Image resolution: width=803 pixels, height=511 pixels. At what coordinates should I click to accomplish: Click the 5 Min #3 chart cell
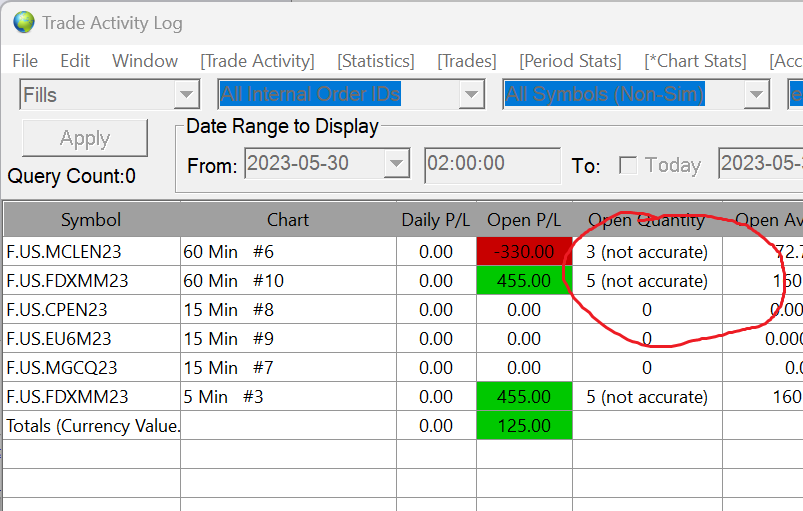pyautogui.click(x=288, y=397)
